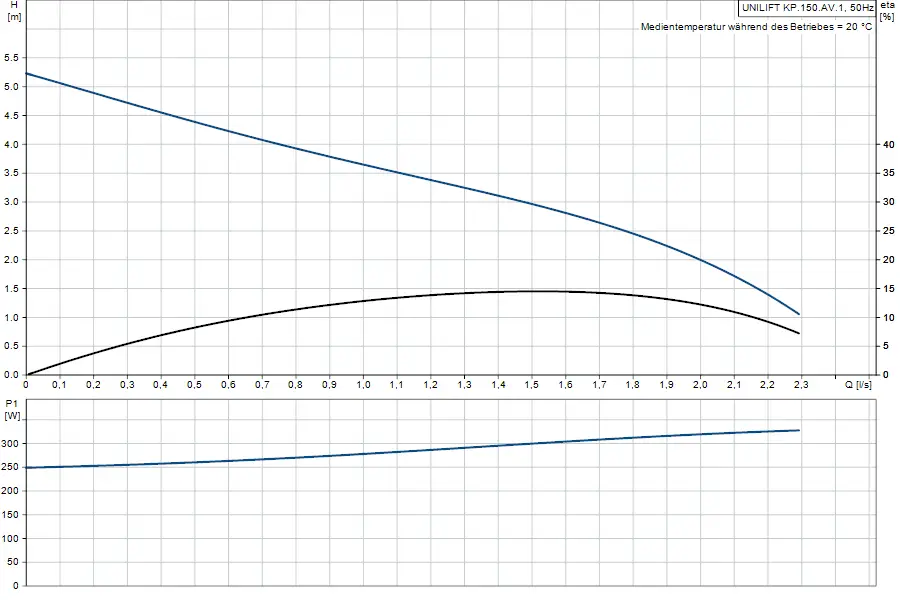This screenshot has height=600, width=900.
Task: Click the blue head curve start at Q=0
Action: pos(26,73)
